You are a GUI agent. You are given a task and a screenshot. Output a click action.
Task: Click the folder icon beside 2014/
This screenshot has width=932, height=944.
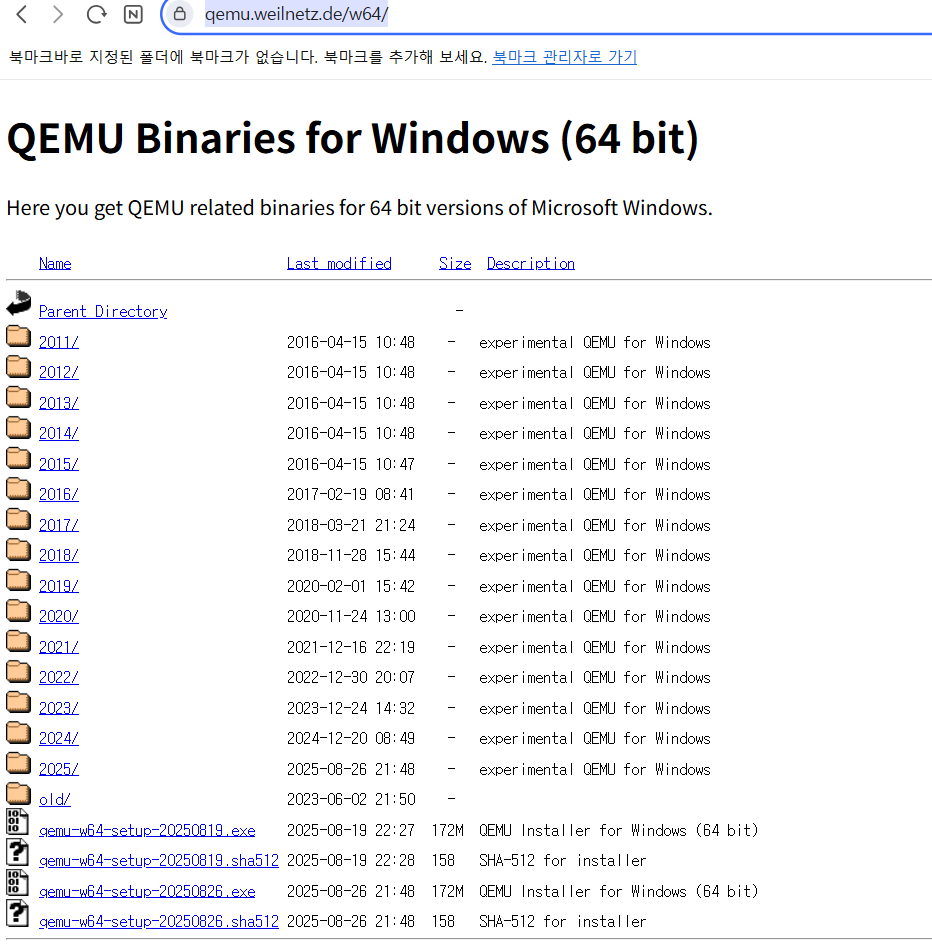click(19, 427)
